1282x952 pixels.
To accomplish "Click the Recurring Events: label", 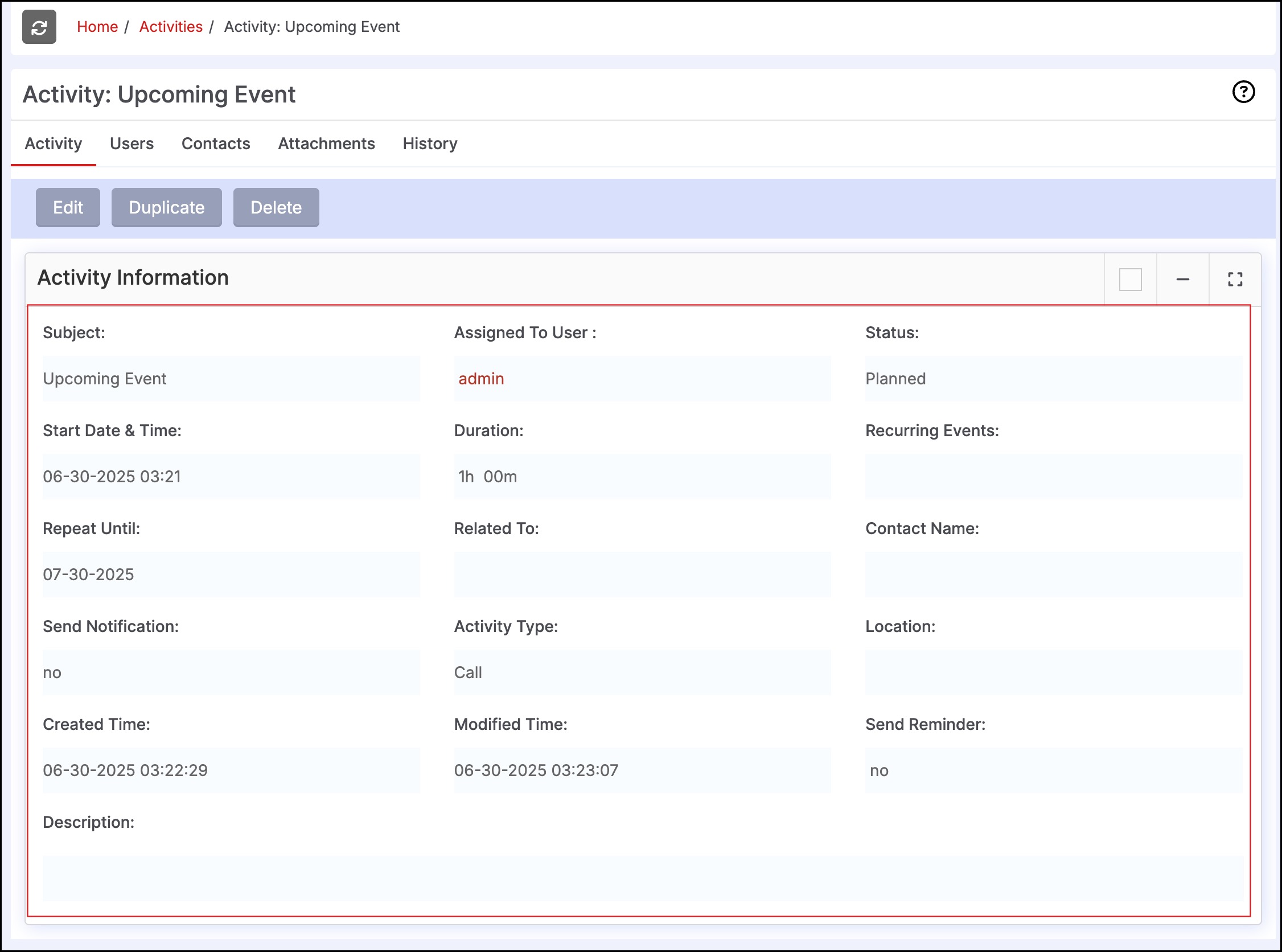I will pyautogui.click(x=932, y=430).
